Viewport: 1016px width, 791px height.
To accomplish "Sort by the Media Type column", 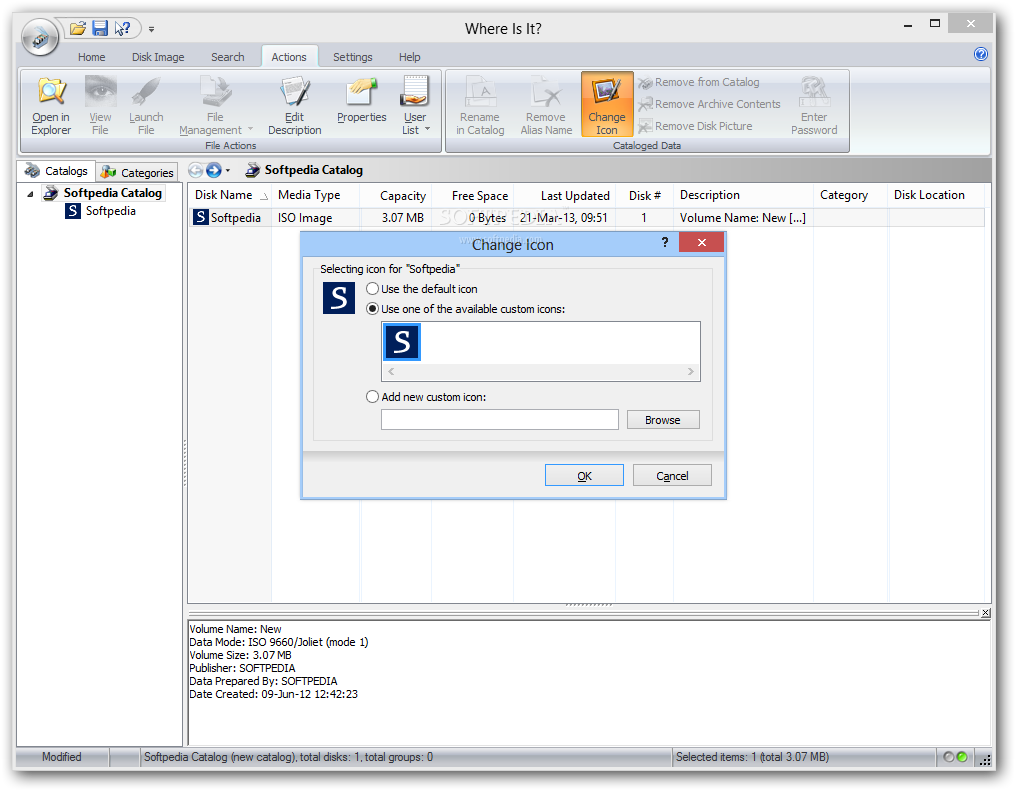I will (x=316, y=195).
